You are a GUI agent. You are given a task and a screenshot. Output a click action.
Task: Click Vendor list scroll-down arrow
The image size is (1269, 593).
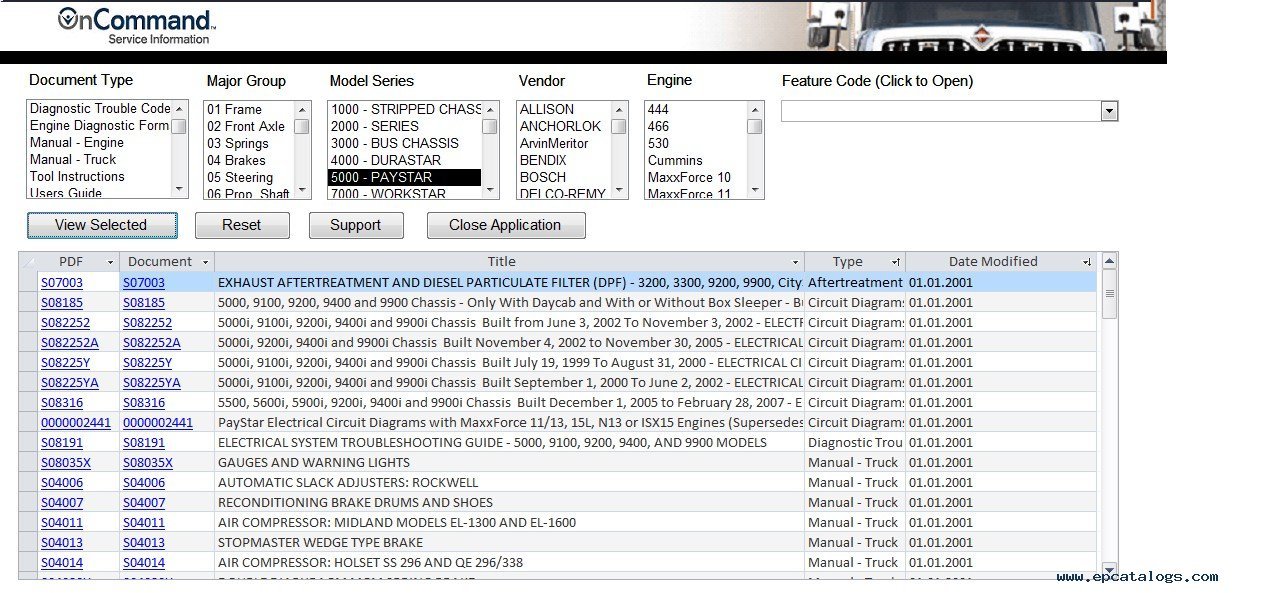(x=619, y=190)
